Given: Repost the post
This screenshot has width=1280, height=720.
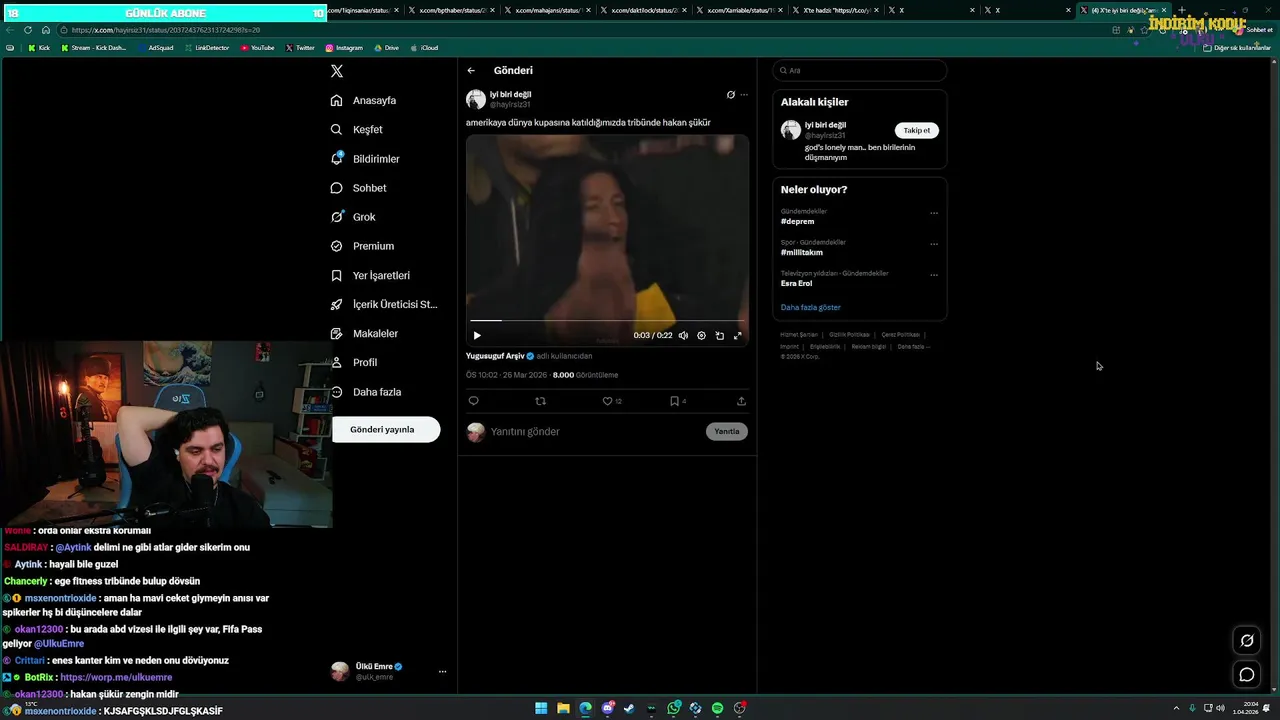Looking at the screenshot, I should [x=541, y=401].
